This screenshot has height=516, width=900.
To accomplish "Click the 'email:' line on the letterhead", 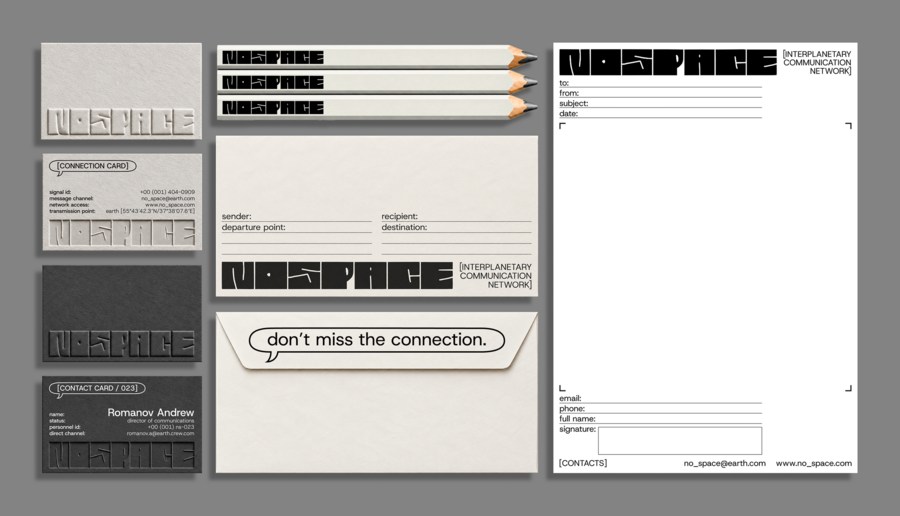I will (660, 398).
